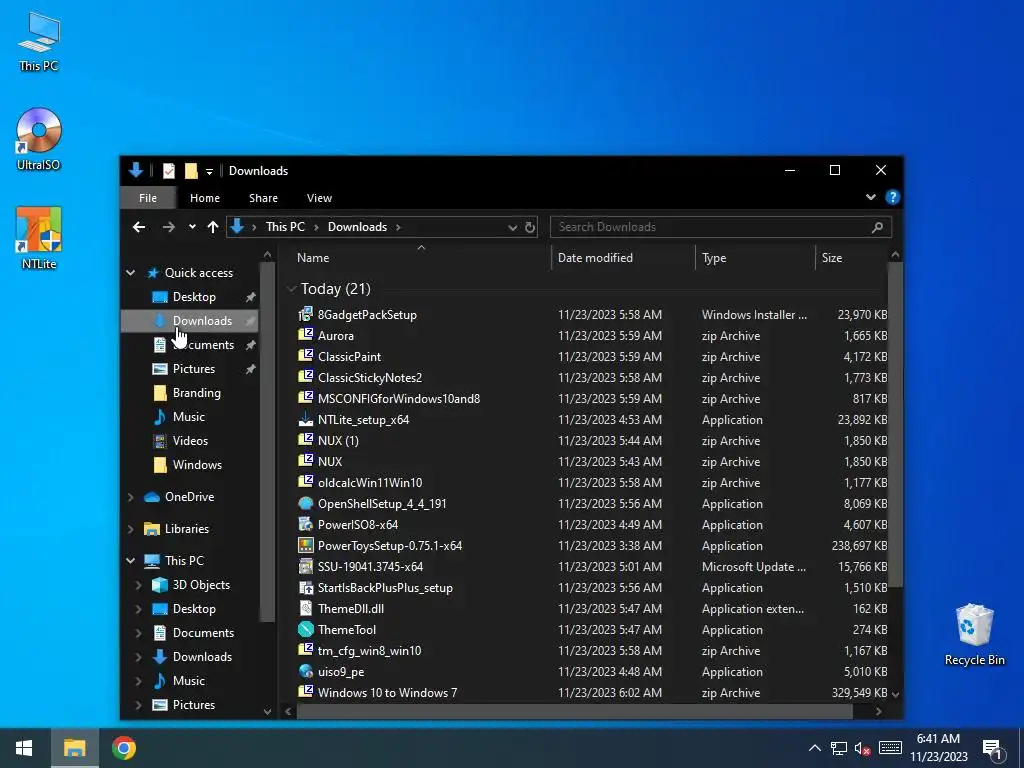Click Downloads in the address breadcrumb
This screenshot has width=1024, height=768.
point(357,227)
